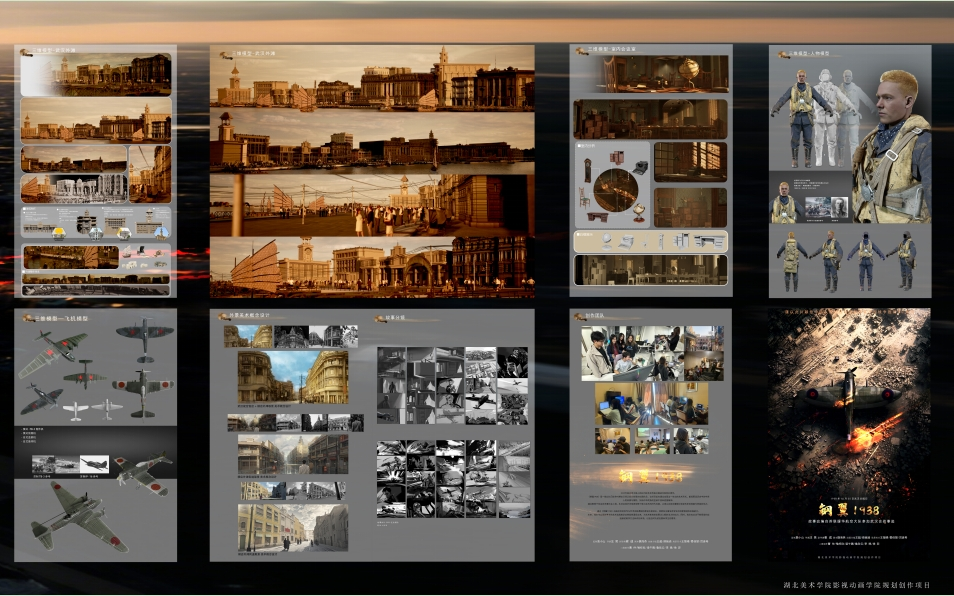954x596 pixels.
Task: Open the conference room render with the globe
Action: click(x=665, y=74)
